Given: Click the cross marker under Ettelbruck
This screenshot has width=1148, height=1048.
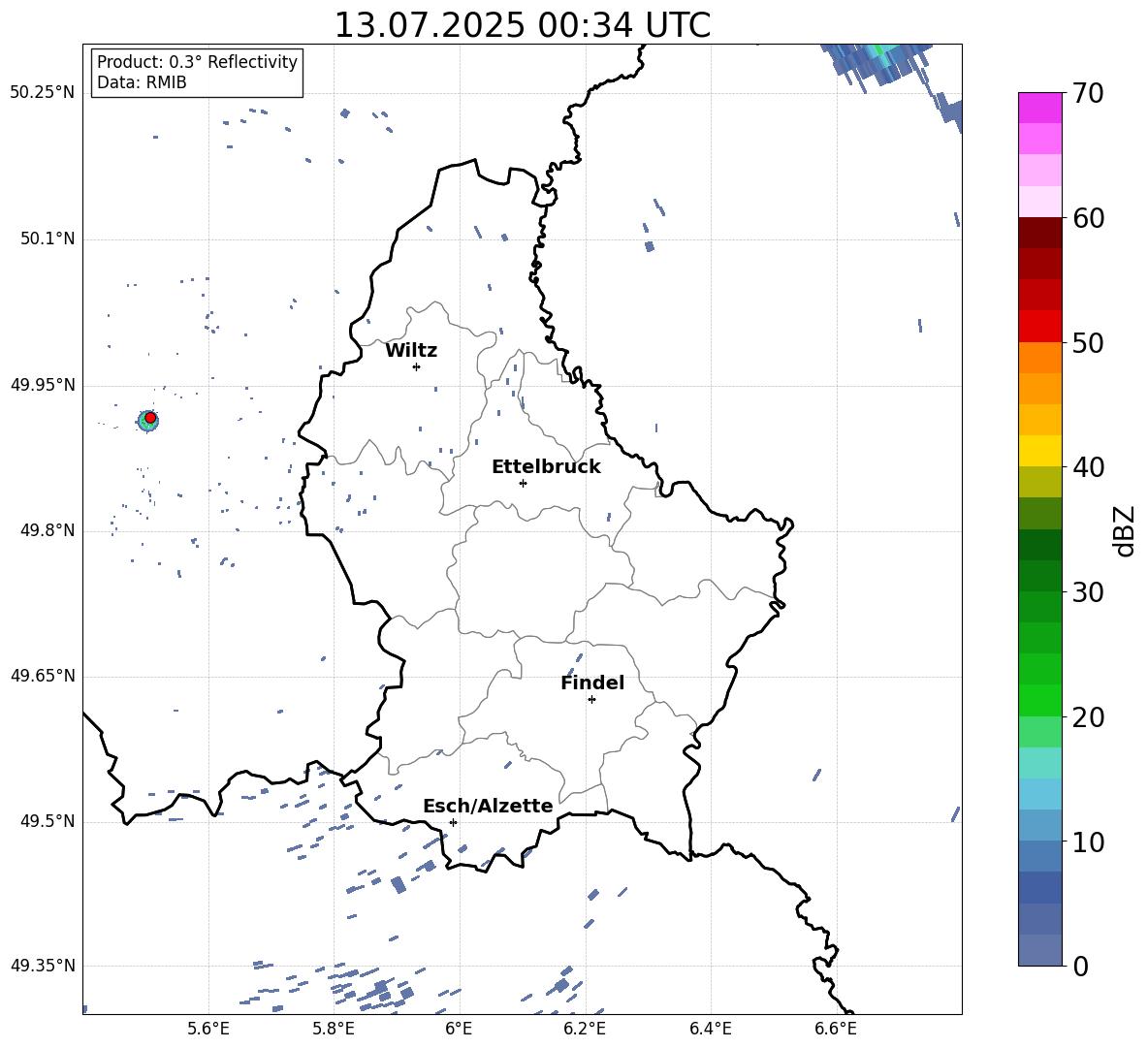Looking at the screenshot, I should click(x=523, y=483).
